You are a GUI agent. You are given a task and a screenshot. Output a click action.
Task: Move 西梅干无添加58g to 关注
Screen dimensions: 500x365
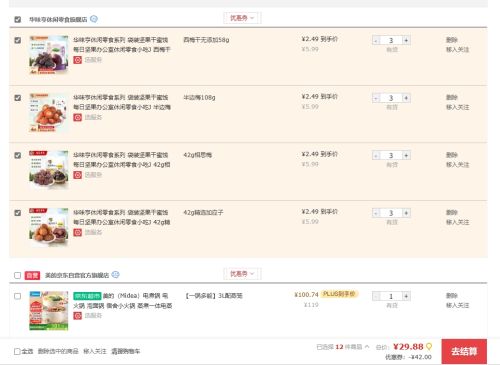point(457,50)
